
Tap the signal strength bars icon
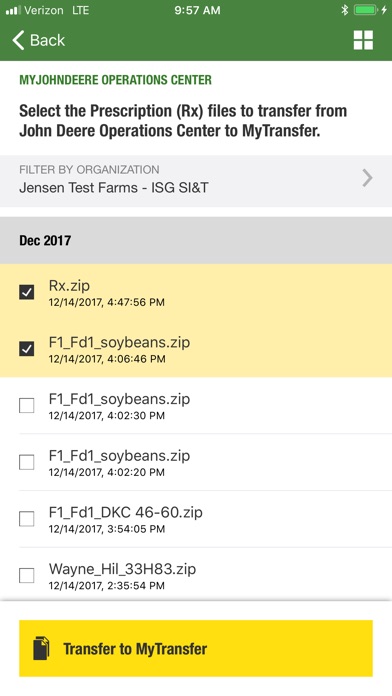[x=13, y=10]
